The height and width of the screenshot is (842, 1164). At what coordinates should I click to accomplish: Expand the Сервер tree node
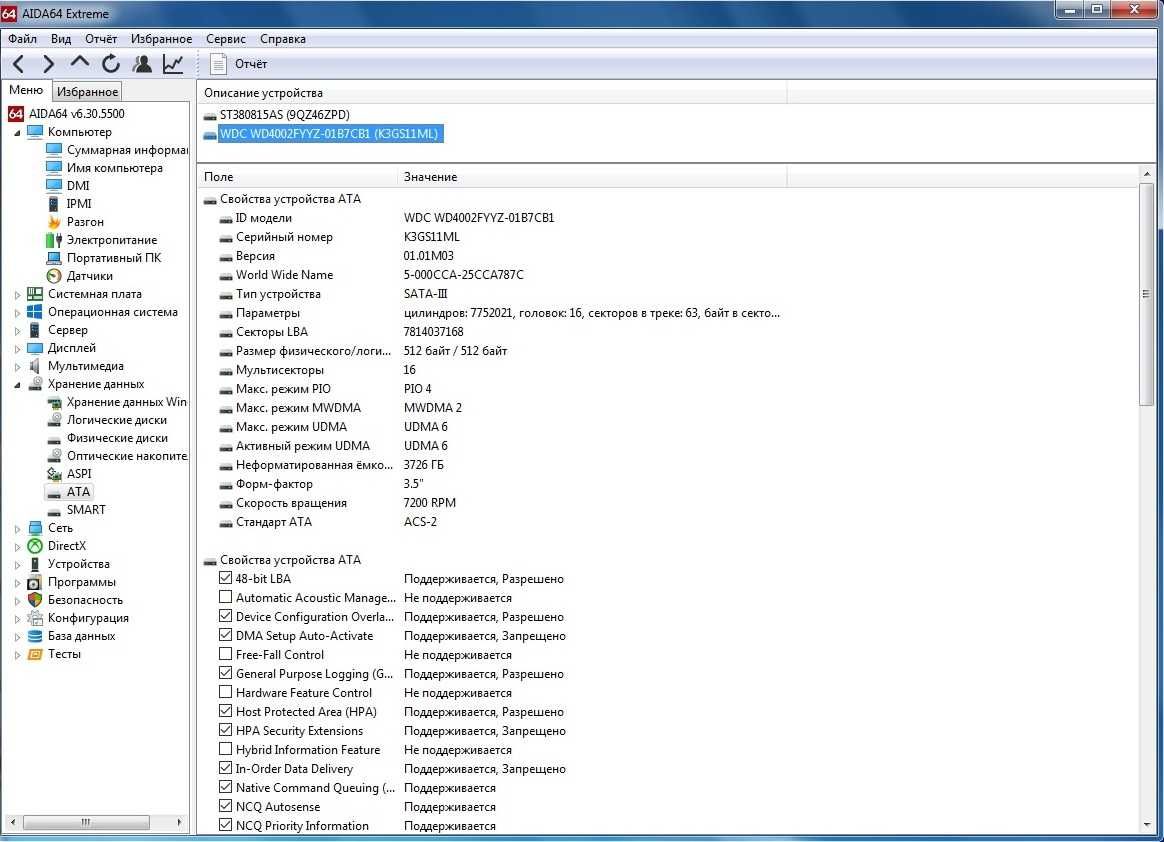click(x=17, y=330)
